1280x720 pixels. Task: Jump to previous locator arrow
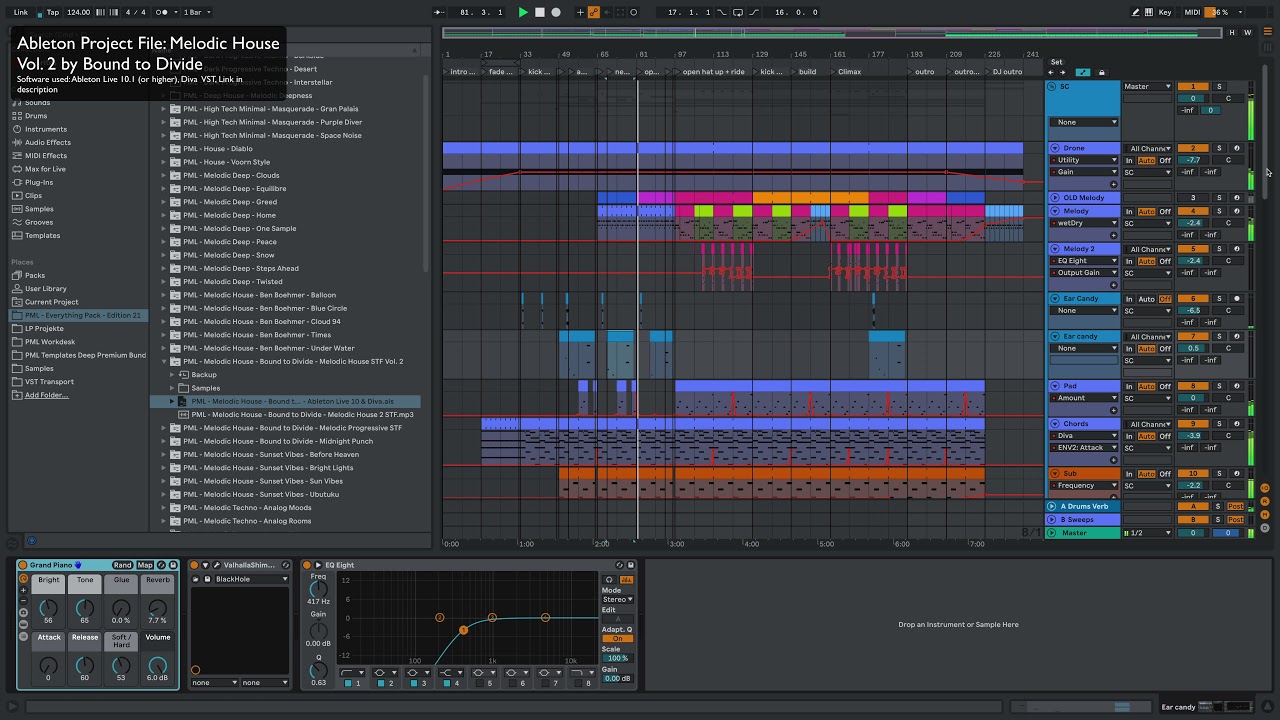[x=1050, y=72]
